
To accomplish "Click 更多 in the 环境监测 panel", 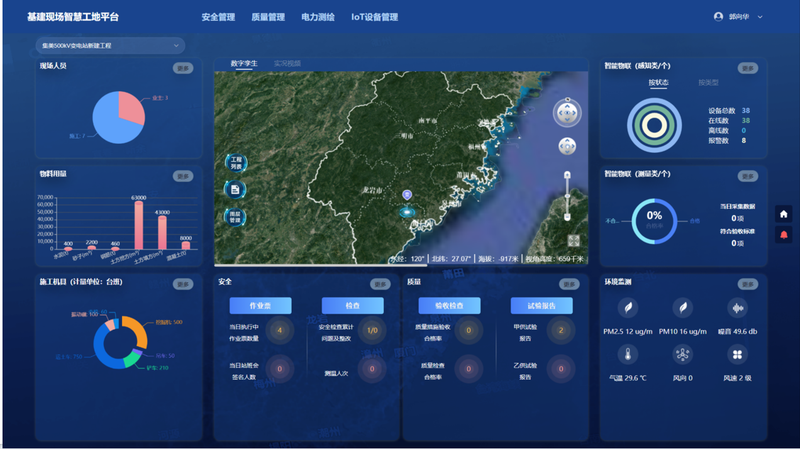I will (747, 284).
